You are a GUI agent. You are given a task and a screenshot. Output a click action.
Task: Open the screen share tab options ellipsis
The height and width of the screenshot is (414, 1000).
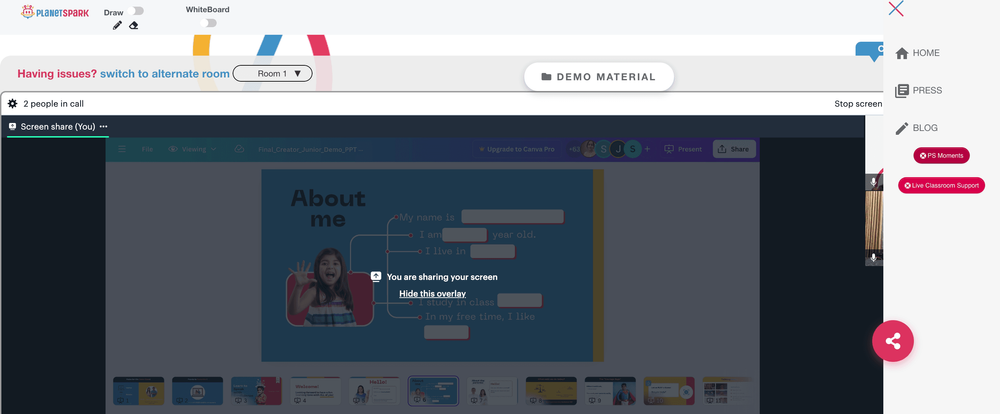pos(103,126)
